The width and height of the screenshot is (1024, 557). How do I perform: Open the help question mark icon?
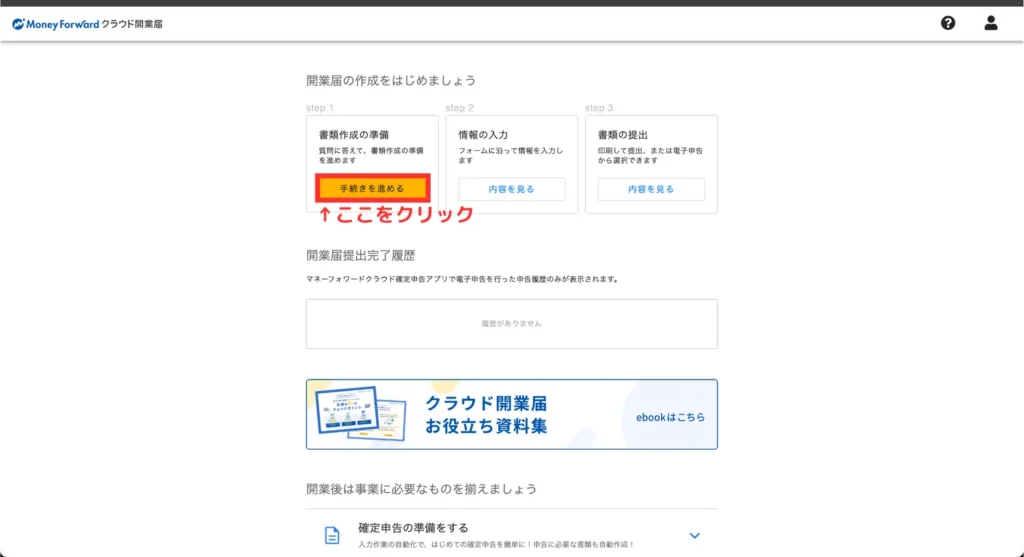(948, 23)
